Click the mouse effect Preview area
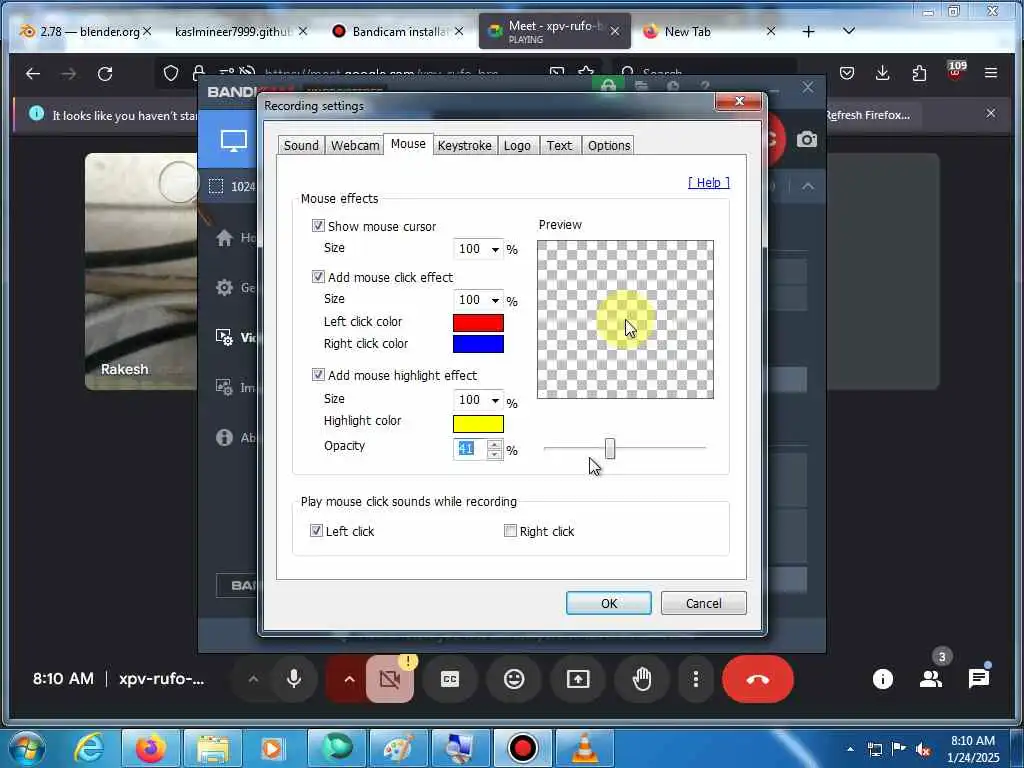Image resolution: width=1024 pixels, height=768 pixels. [625, 319]
